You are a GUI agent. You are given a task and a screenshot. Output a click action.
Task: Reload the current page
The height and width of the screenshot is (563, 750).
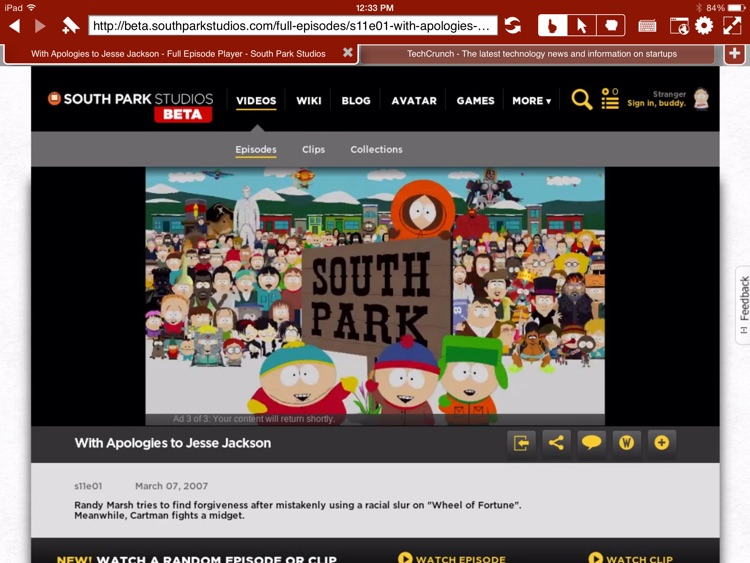click(513, 25)
